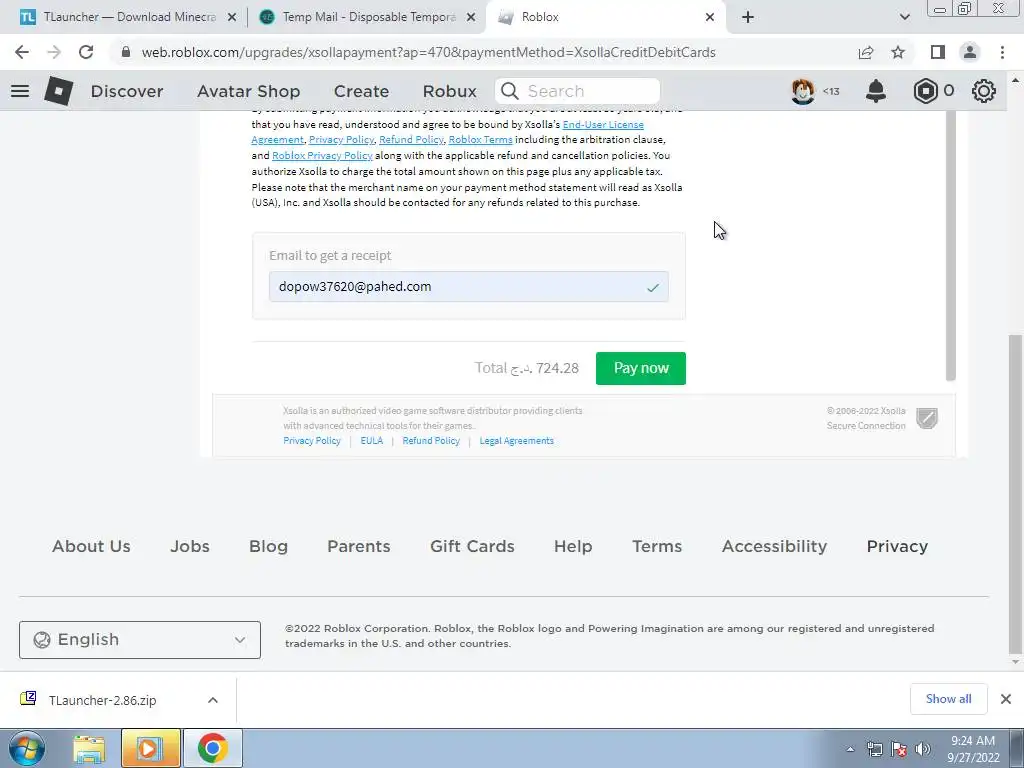Reload the page
This screenshot has width=1024, height=768.
pos(86,52)
